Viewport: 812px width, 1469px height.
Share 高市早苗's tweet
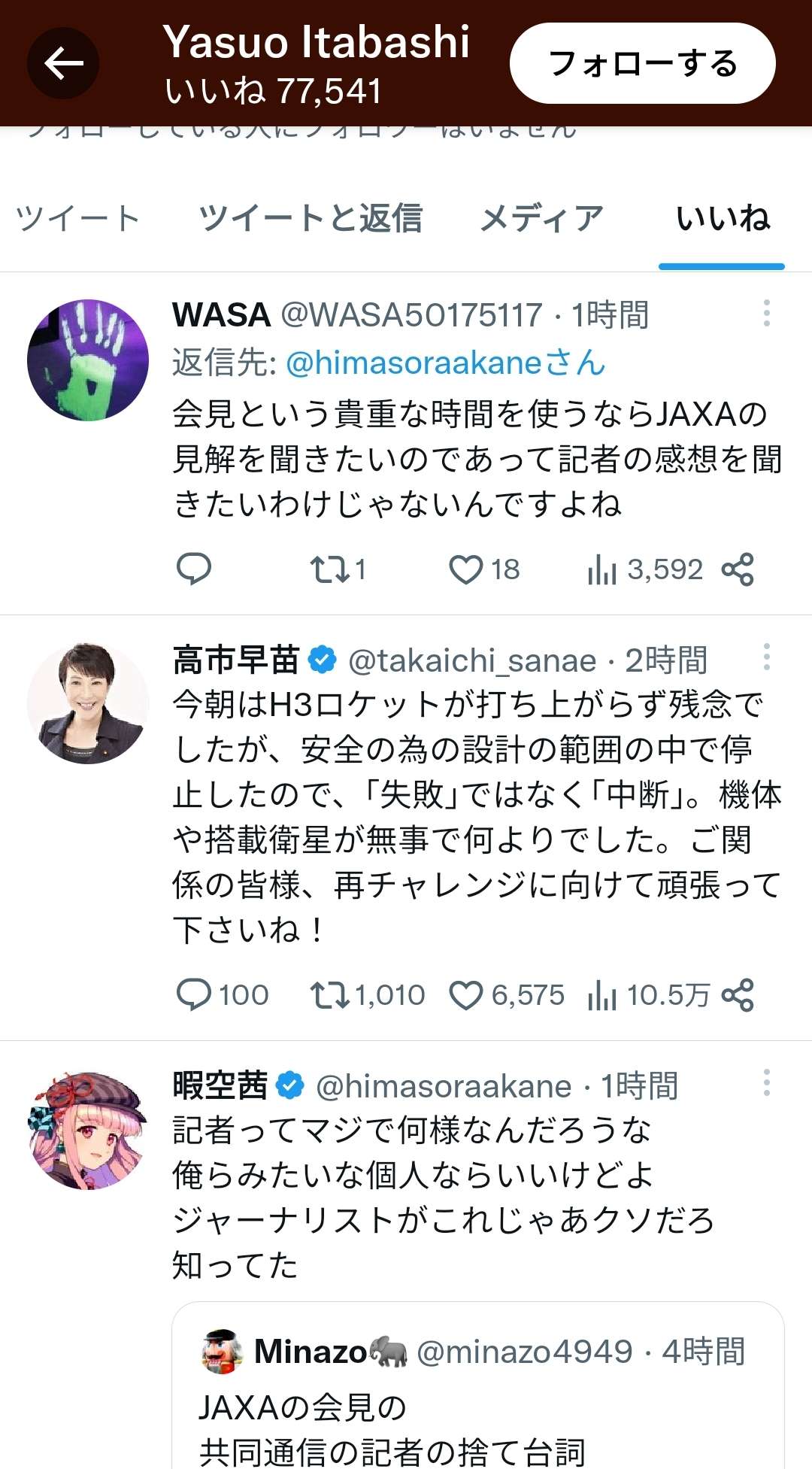click(x=738, y=995)
